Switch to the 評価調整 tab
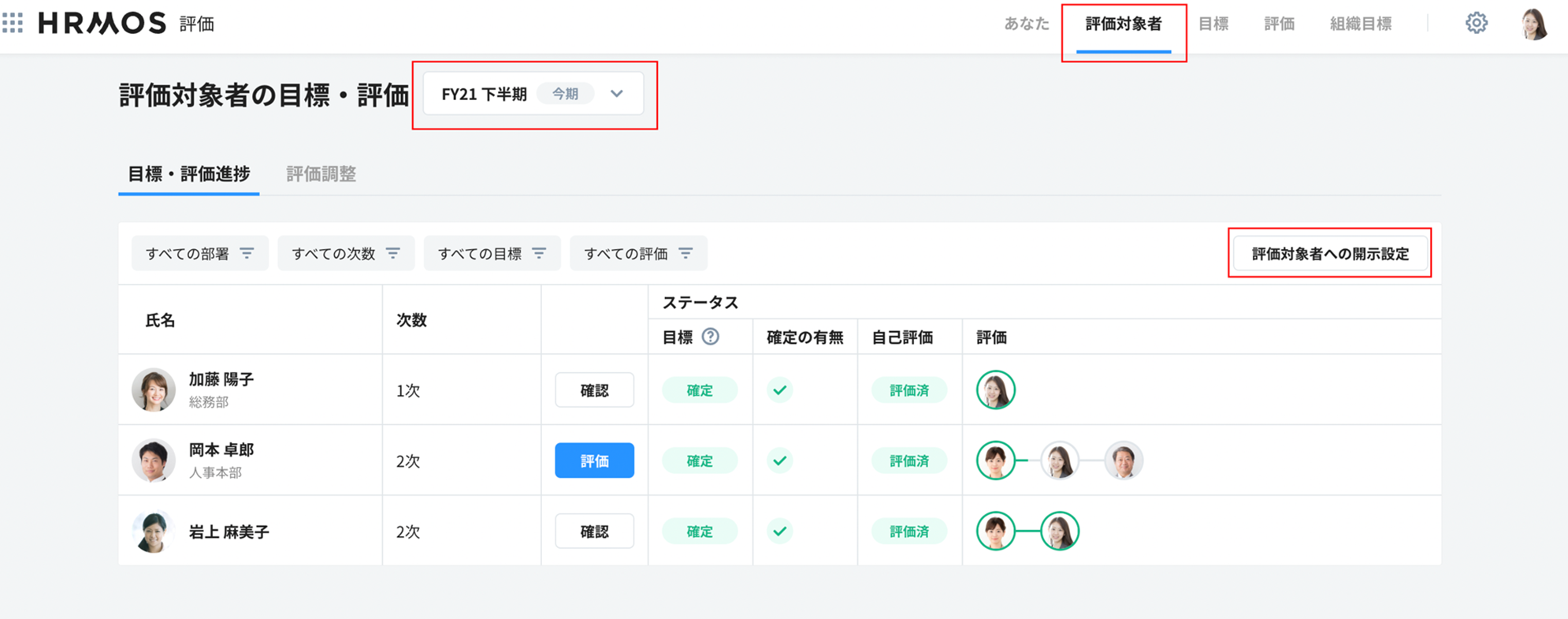Screen dimensions: 1568x619 [321, 174]
